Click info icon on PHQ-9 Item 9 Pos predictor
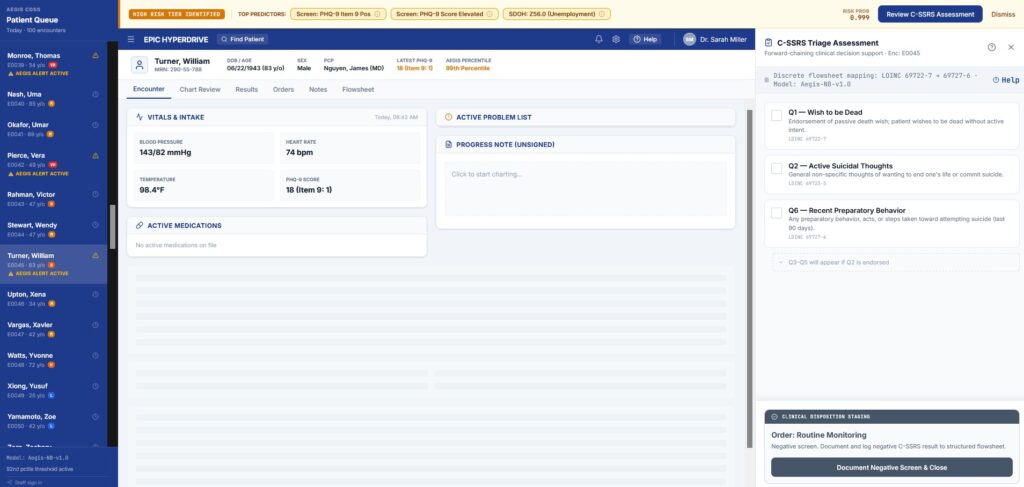This screenshot has width=1024, height=487. pos(379,14)
